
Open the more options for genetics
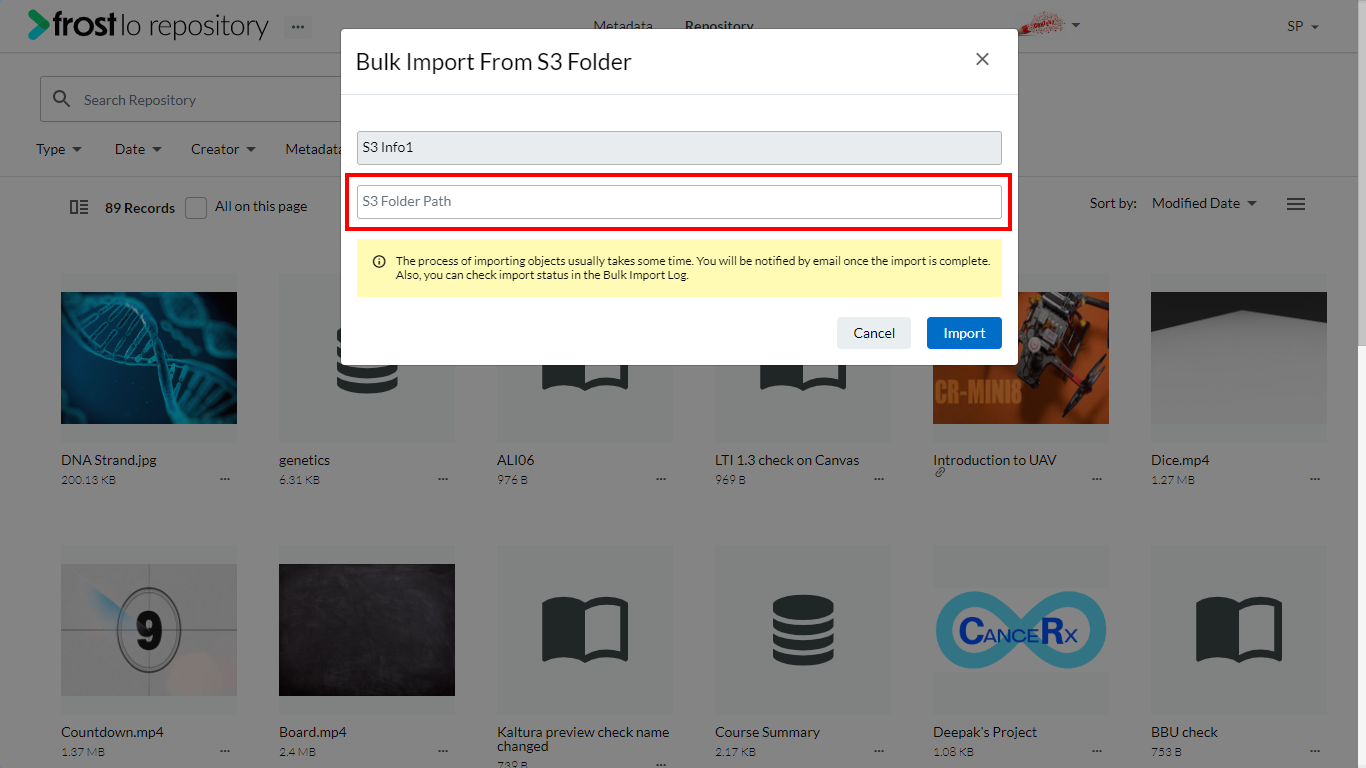click(x=443, y=479)
